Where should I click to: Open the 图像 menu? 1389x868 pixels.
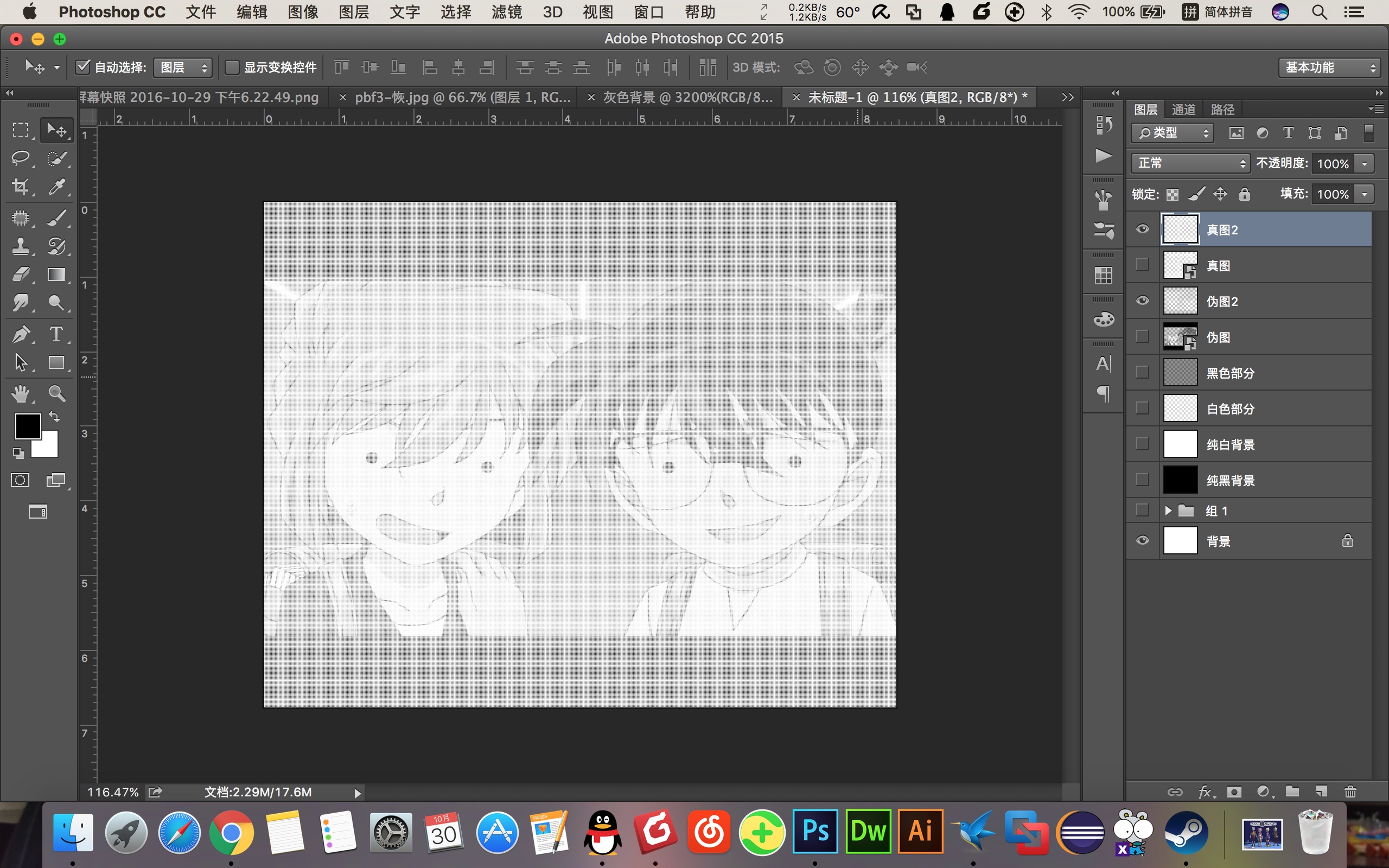click(x=303, y=12)
